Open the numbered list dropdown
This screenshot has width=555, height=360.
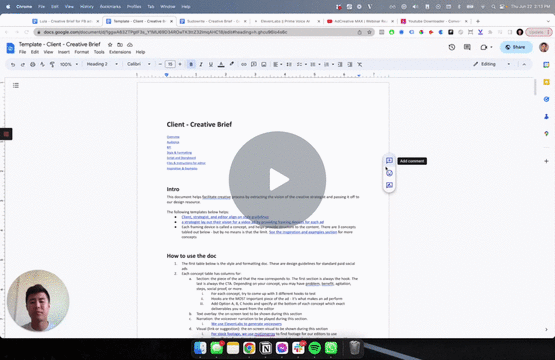click(328, 64)
